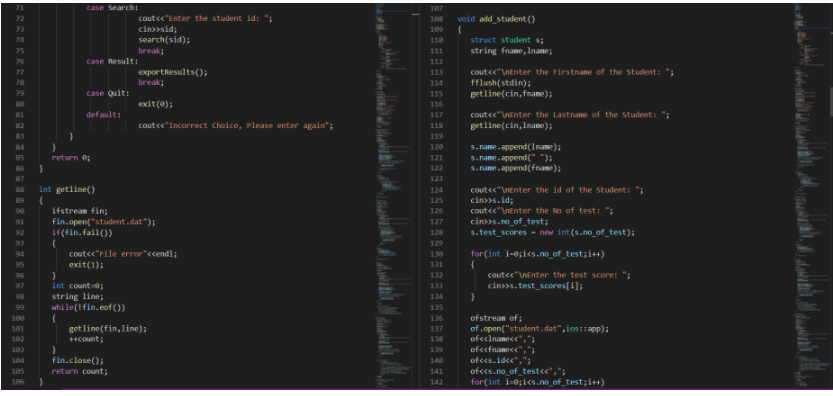Click the 'while(!fin.eof())' loop header

coord(88,308)
